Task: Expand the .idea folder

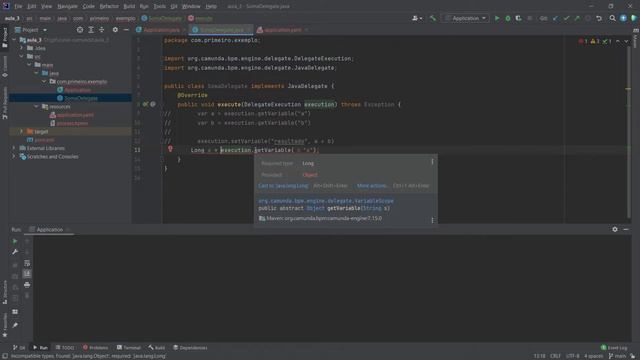Action: coord(22,48)
